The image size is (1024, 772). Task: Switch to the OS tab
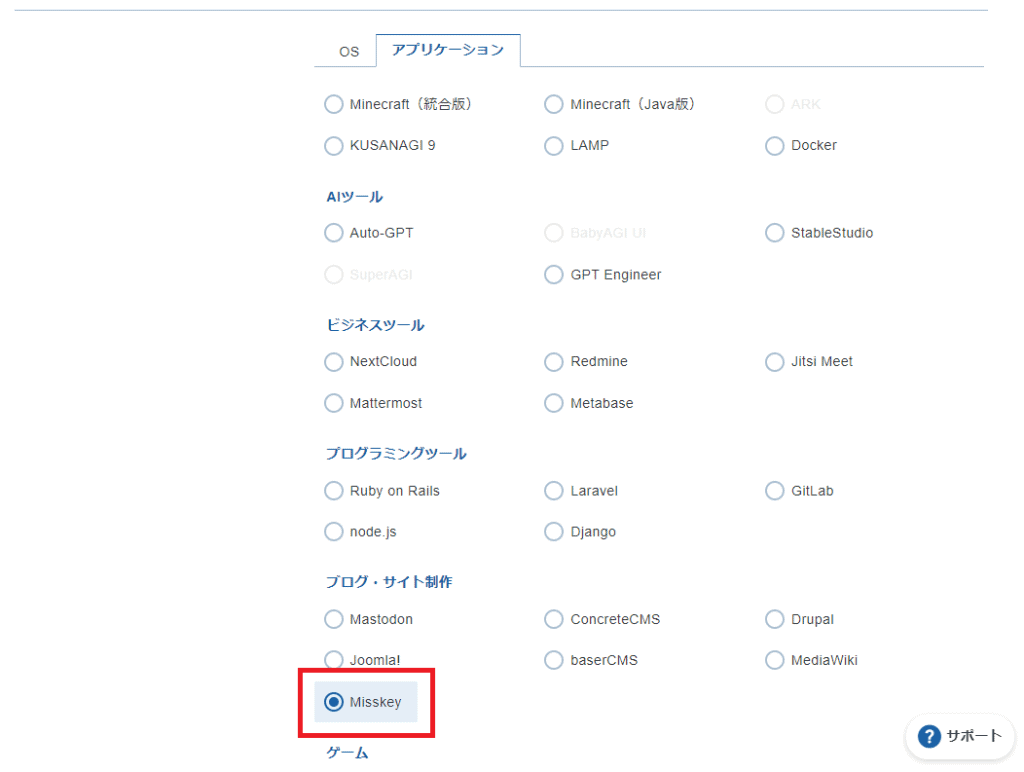(x=349, y=52)
